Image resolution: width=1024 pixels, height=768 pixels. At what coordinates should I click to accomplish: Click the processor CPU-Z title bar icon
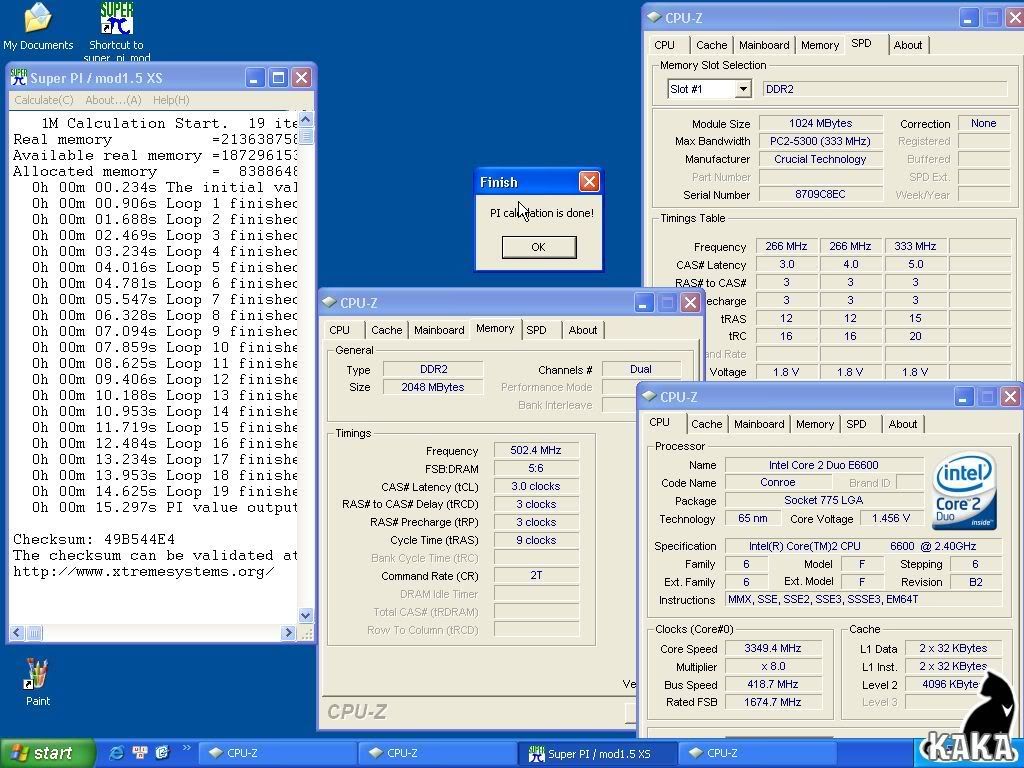(x=650, y=396)
